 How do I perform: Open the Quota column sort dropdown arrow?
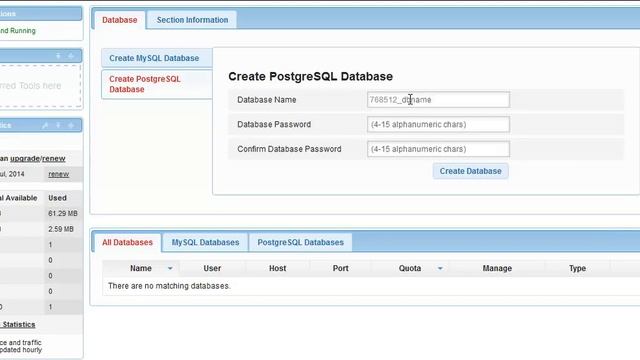(x=440, y=269)
